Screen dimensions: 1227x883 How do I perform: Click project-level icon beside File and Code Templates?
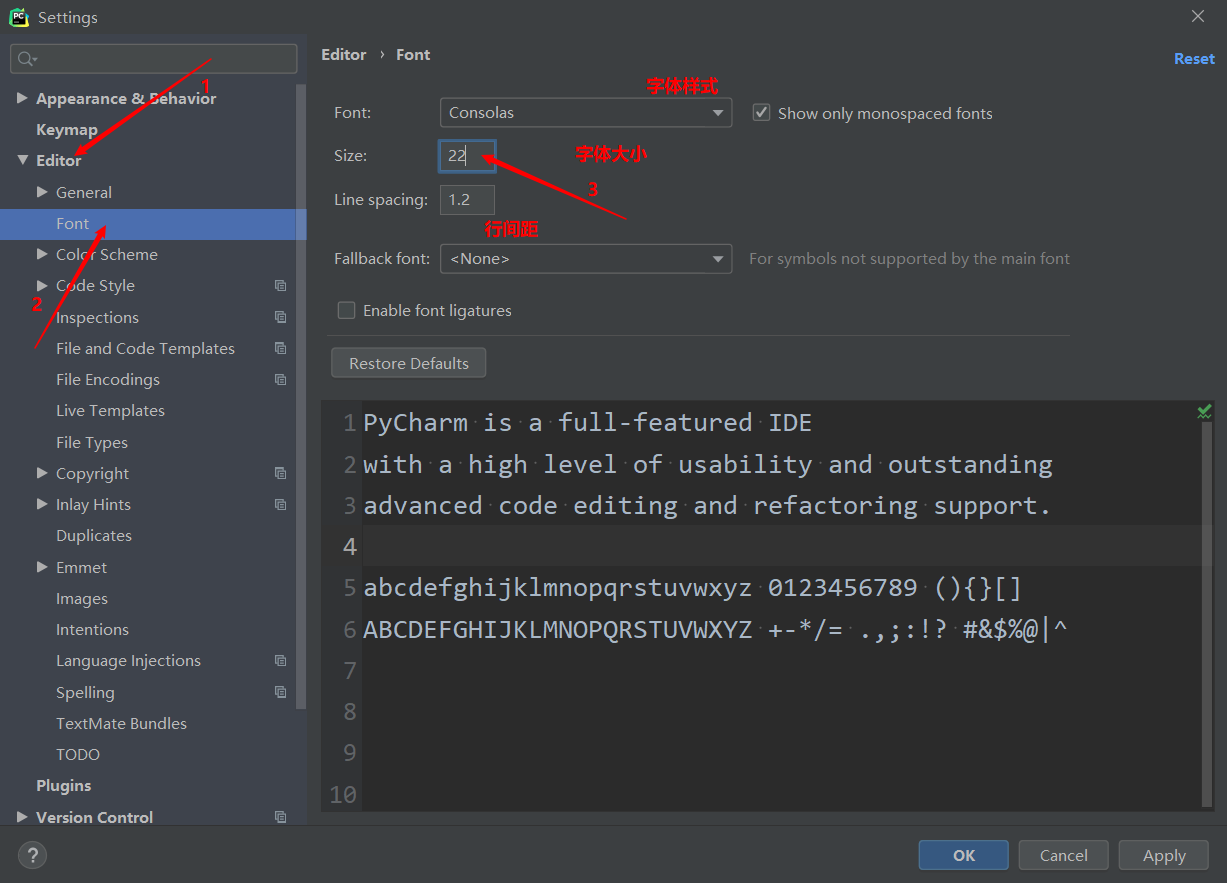pyautogui.click(x=280, y=348)
